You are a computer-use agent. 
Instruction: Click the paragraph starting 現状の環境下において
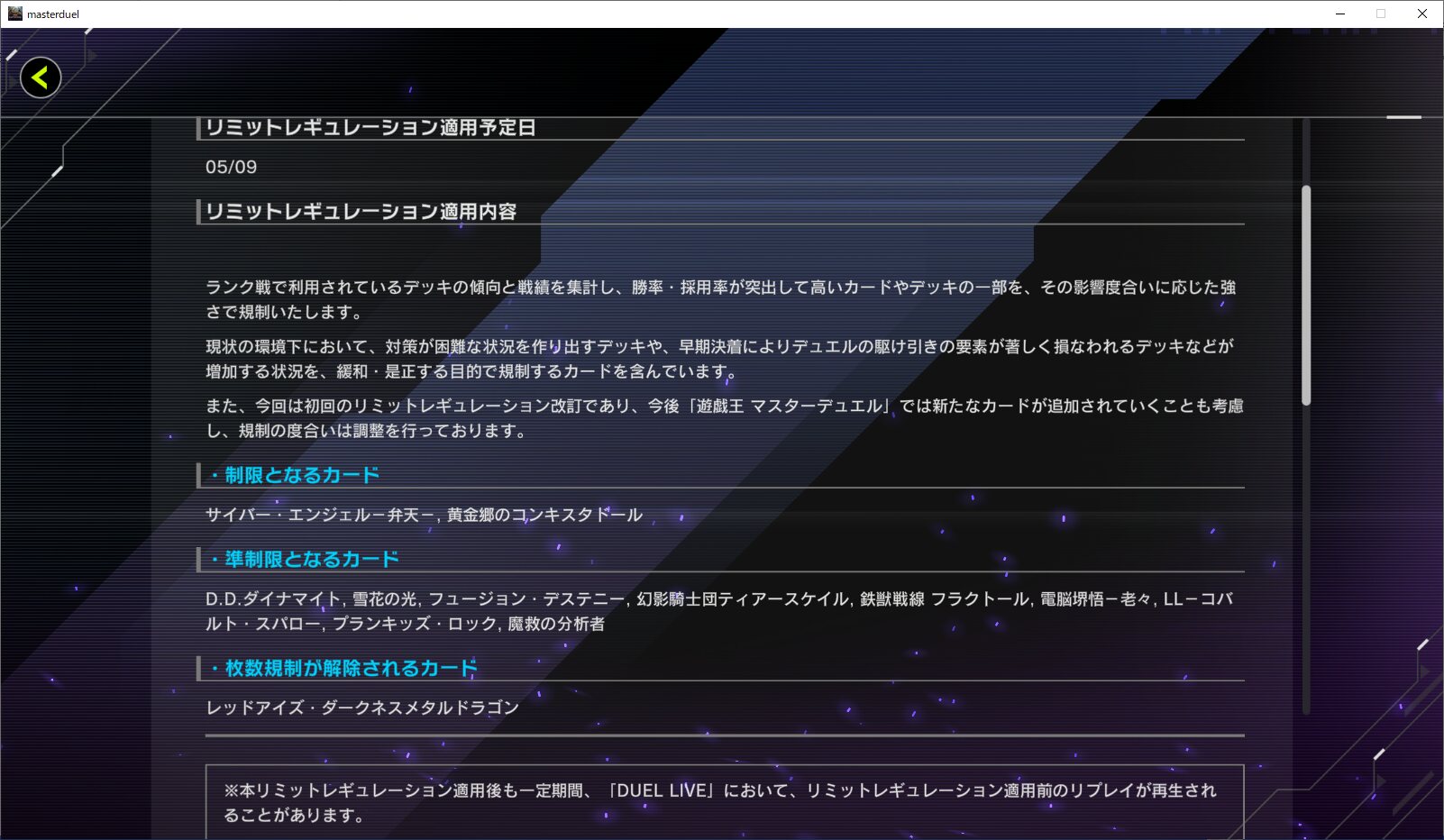tap(719, 359)
